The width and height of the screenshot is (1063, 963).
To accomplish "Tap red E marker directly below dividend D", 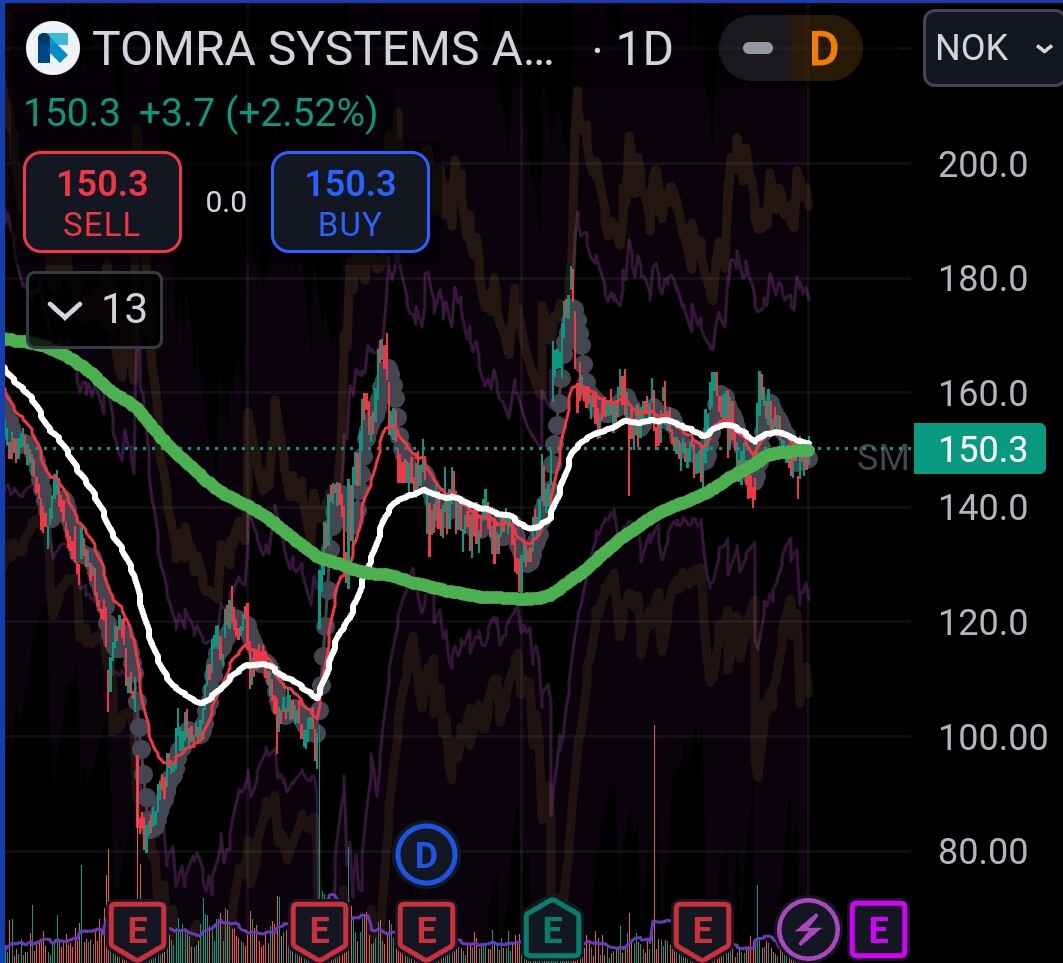I will tap(426, 930).
